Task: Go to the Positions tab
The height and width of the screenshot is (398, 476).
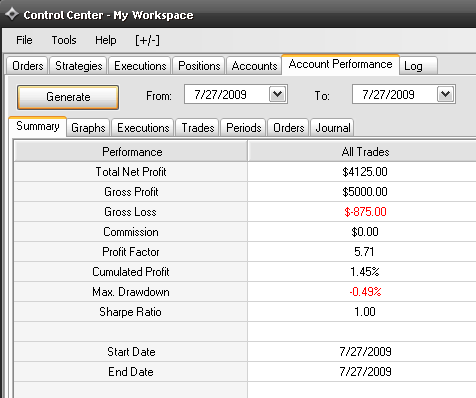Action: 199,66
